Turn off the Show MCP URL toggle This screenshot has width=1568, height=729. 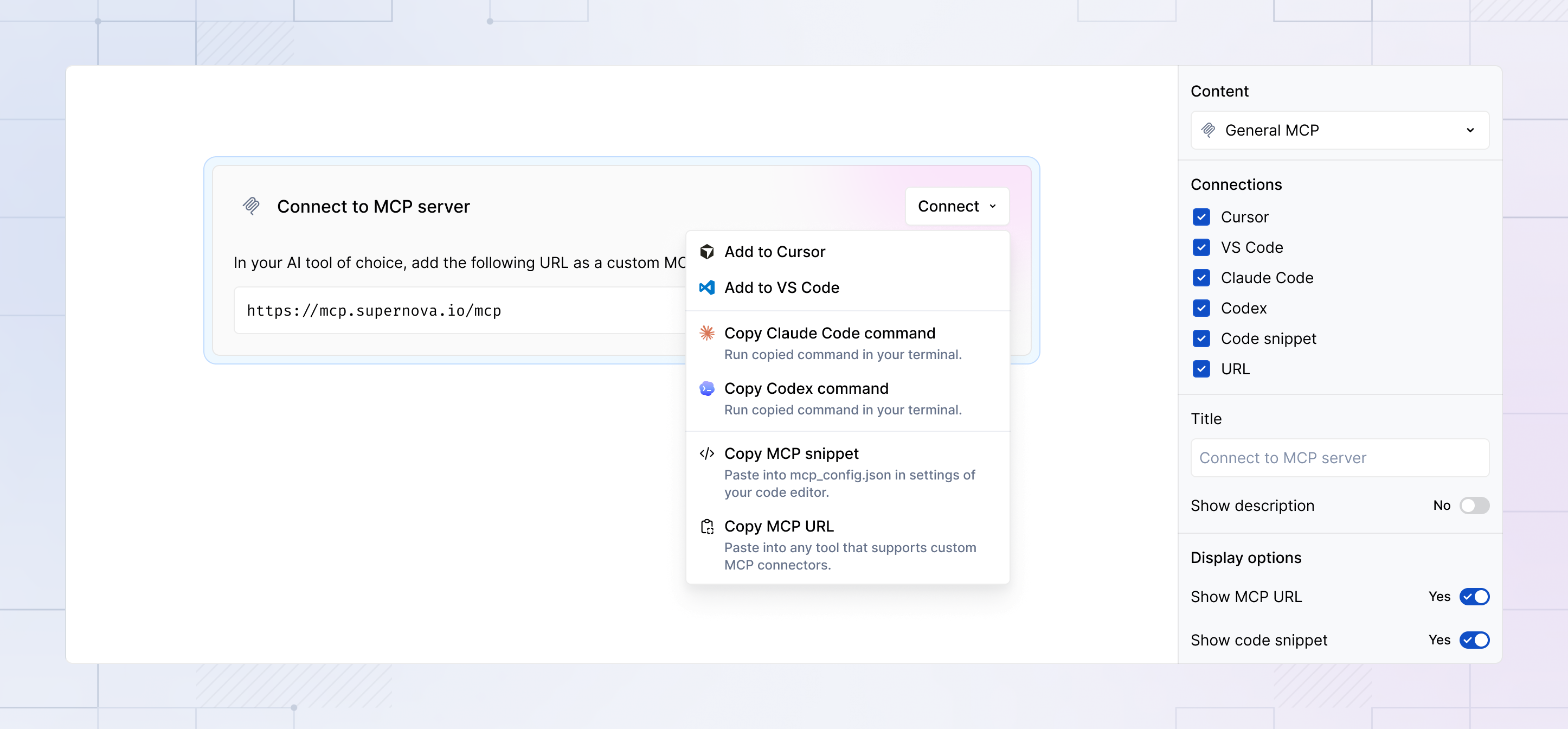(1474, 597)
